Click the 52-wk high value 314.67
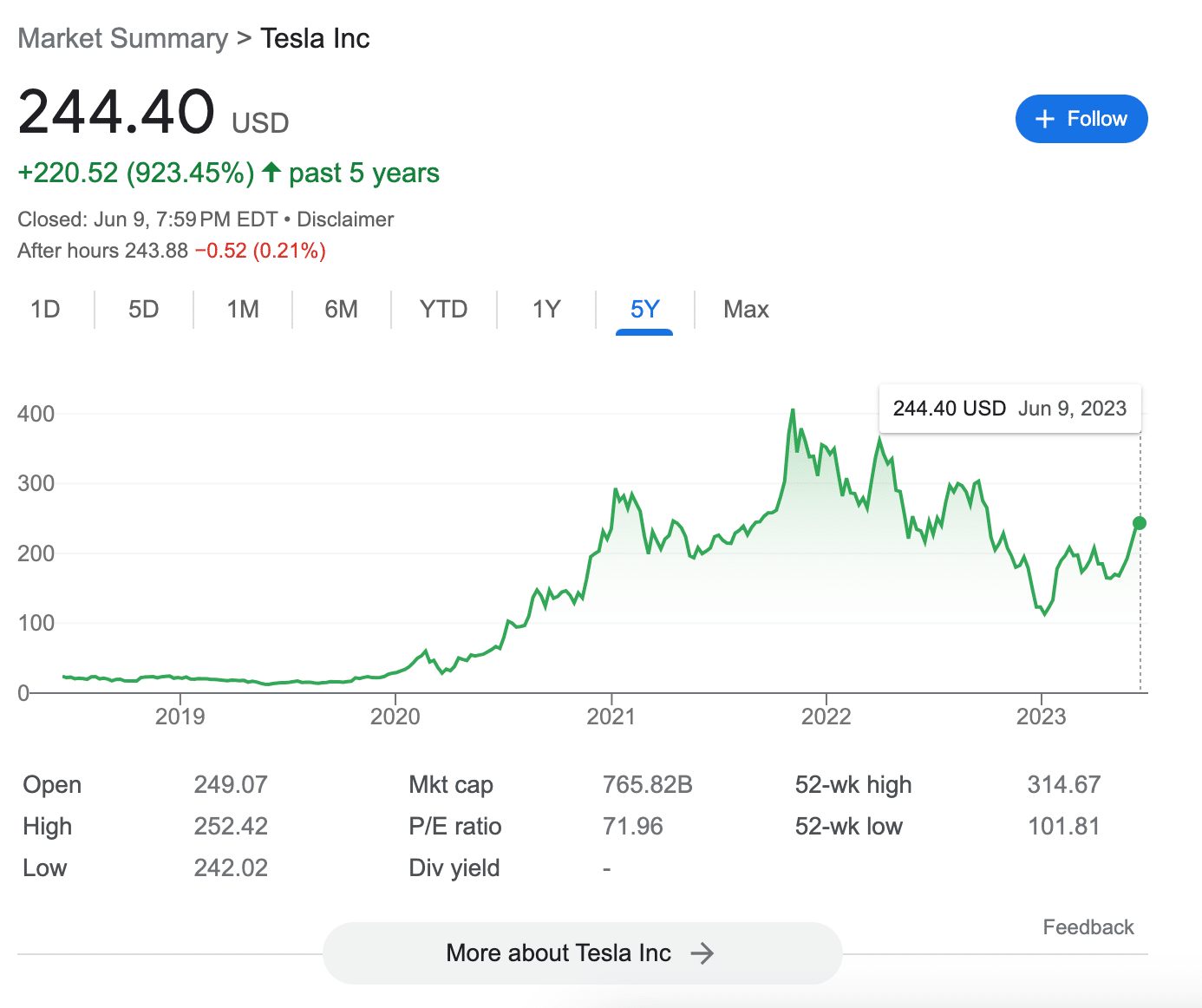The image size is (1202, 1008). pyautogui.click(x=1064, y=785)
